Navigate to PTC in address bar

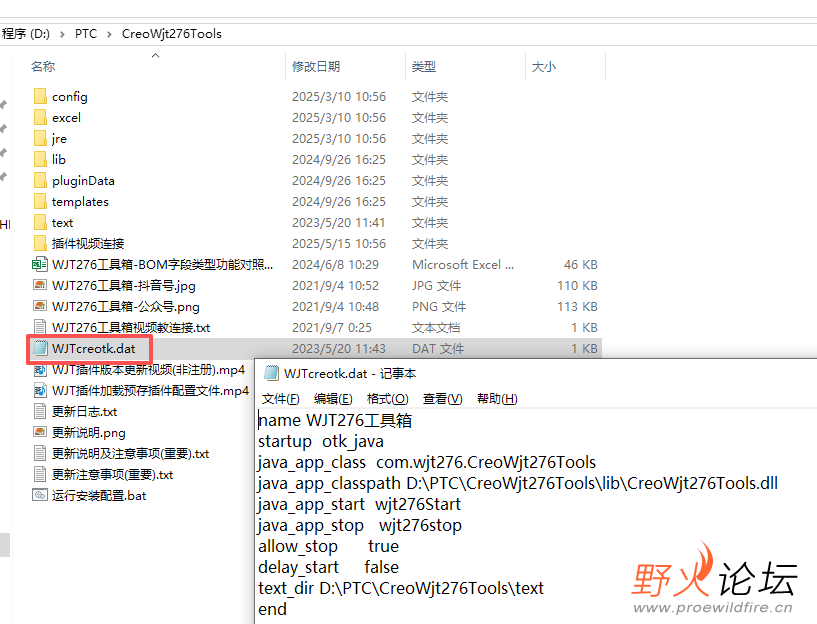[x=86, y=34]
